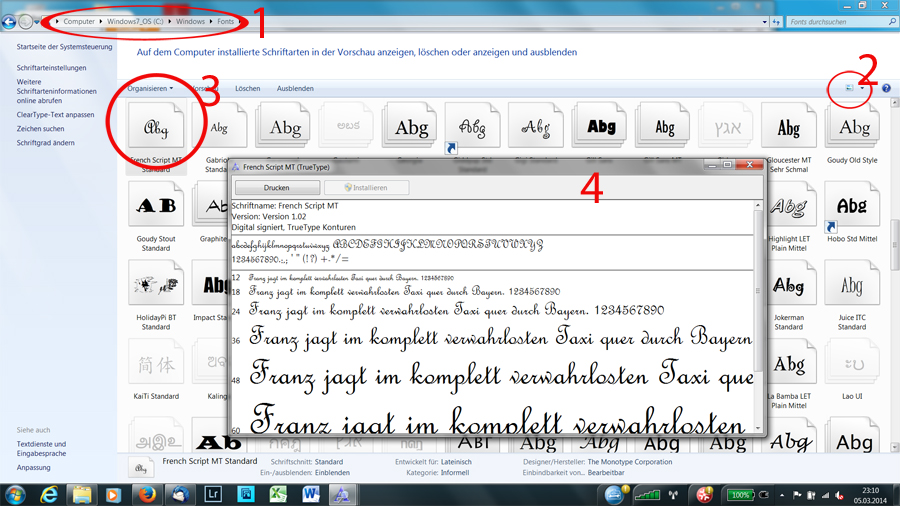
Task: Change view with the view icon button
Action: click(x=849, y=88)
